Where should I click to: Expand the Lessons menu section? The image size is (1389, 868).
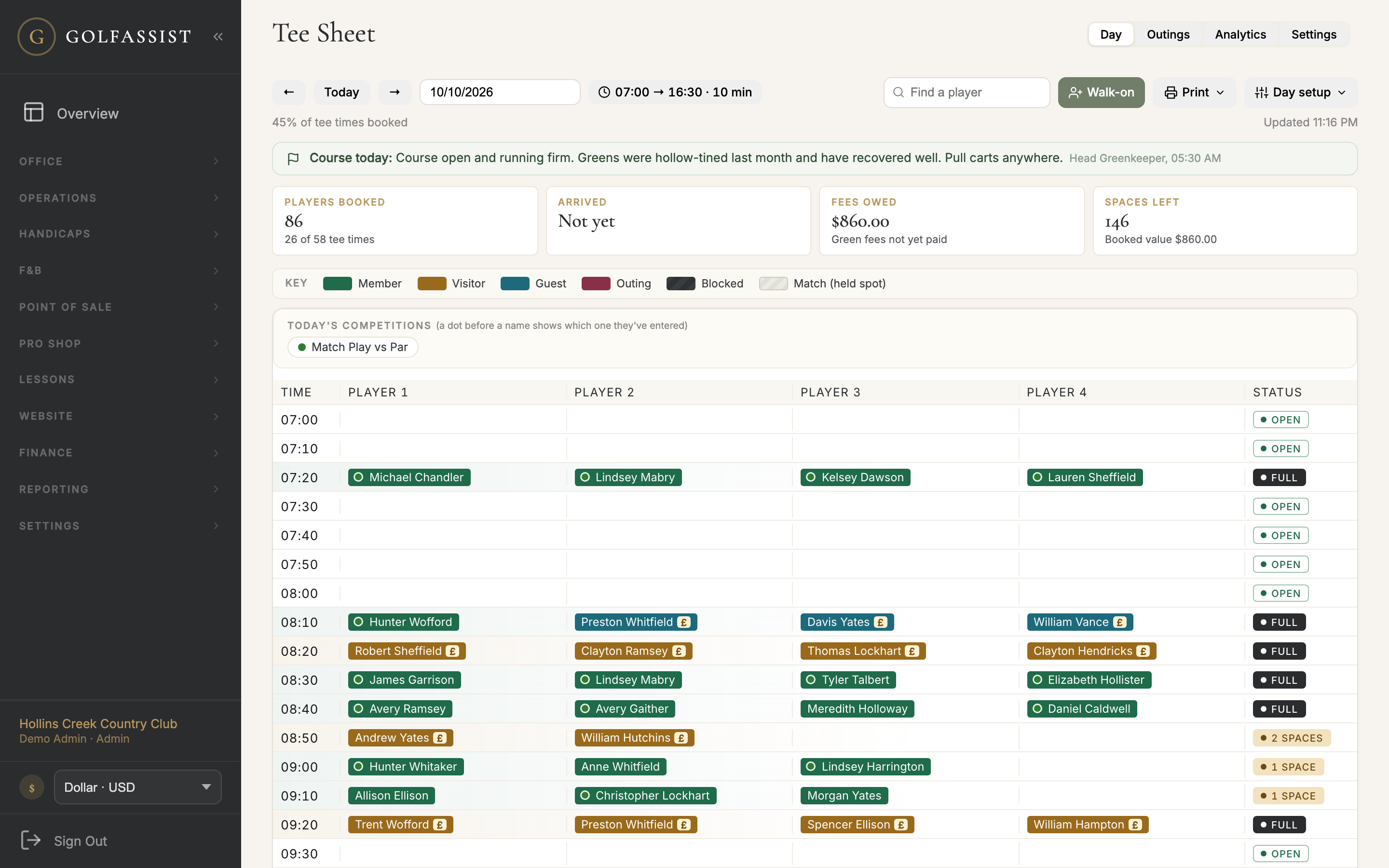click(x=120, y=380)
